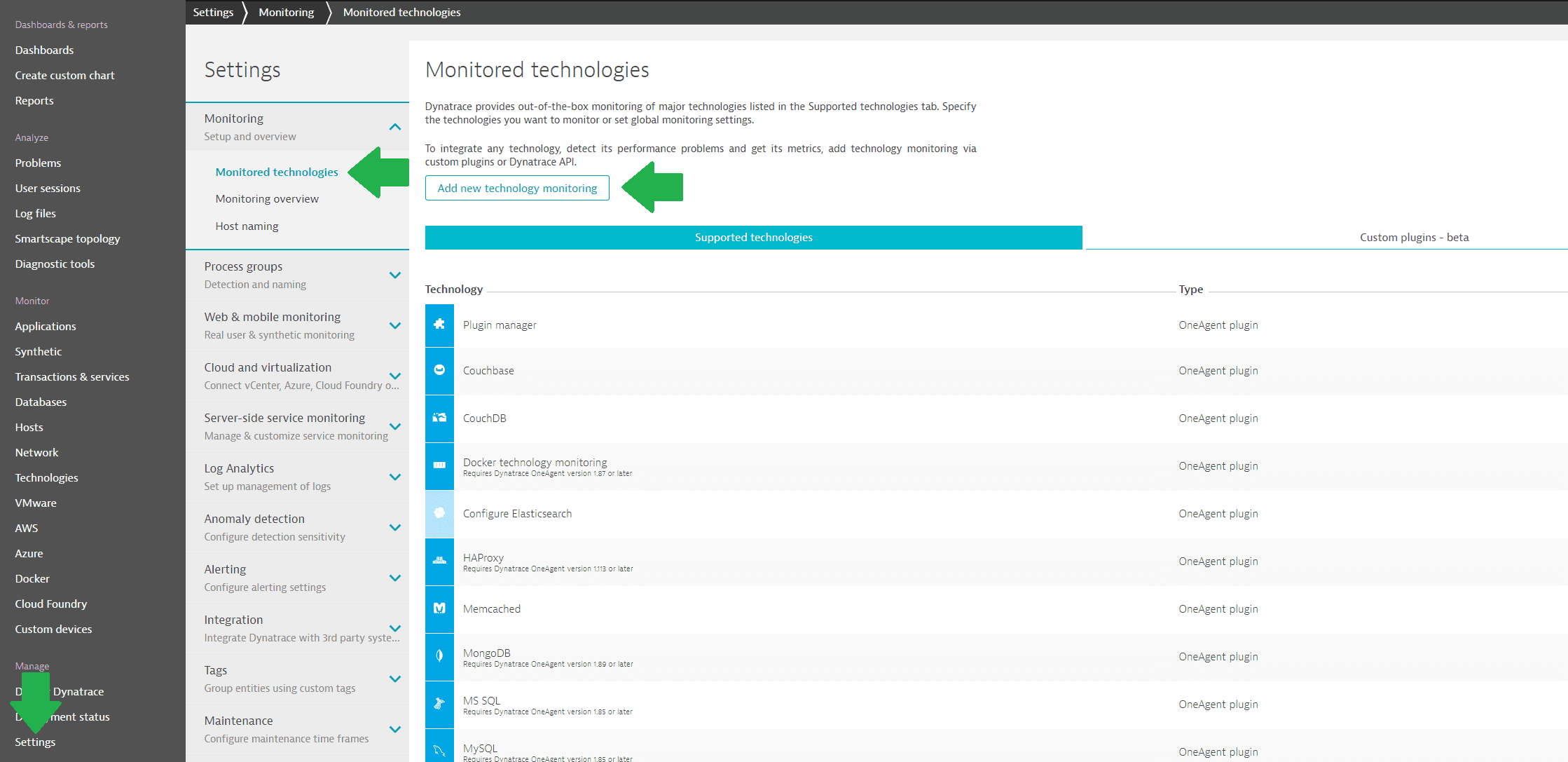Open Cloud Foundry page
Image resolution: width=1568 pixels, height=762 pixels.
[51, 604]
